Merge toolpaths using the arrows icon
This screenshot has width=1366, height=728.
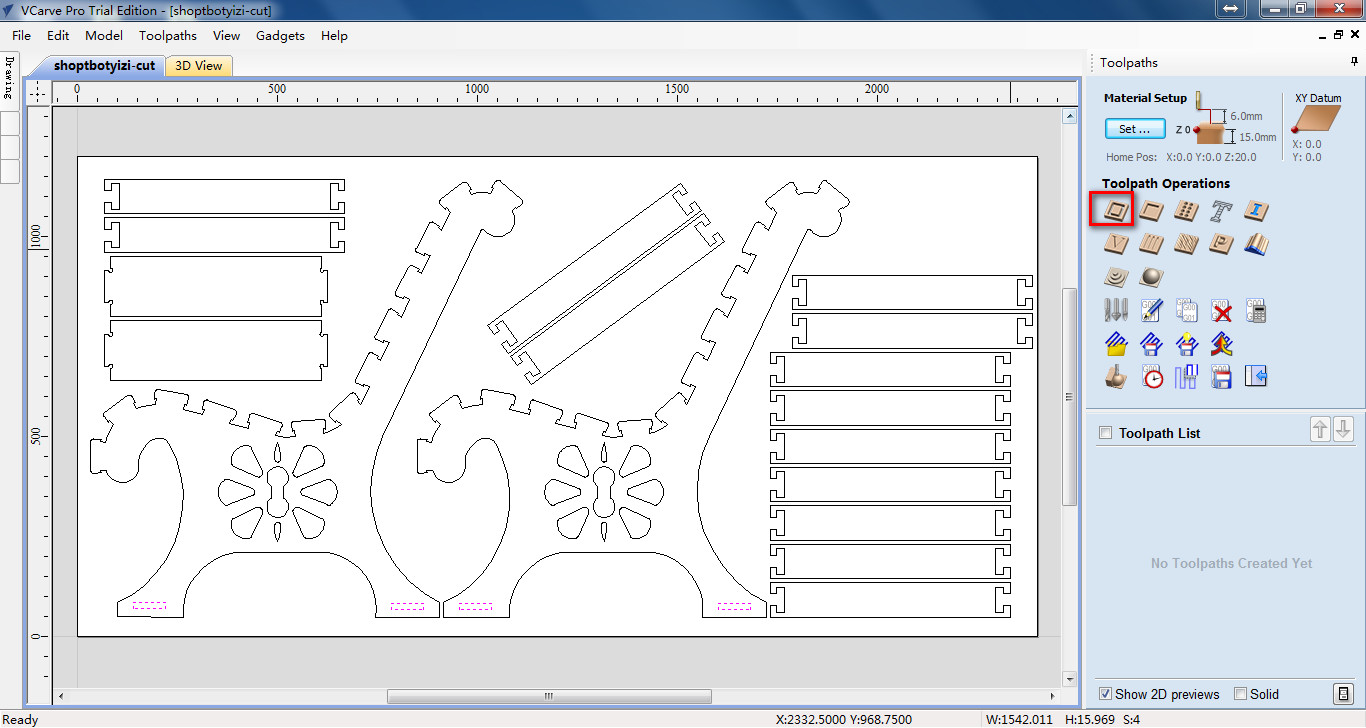[1221, 344]
